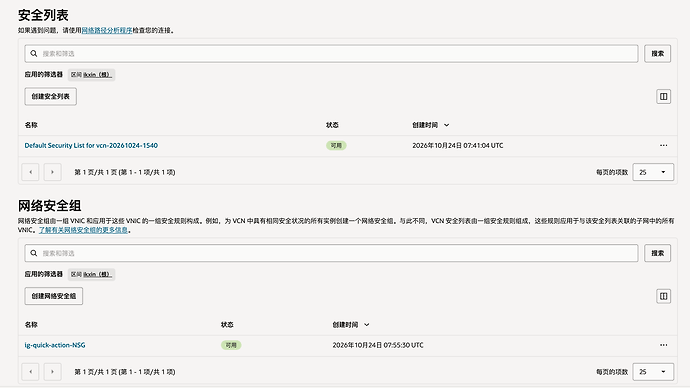Viewport: 690px width, 388px height.
Task: Go to next page in network security groups pagination
Action: point(52,372)
